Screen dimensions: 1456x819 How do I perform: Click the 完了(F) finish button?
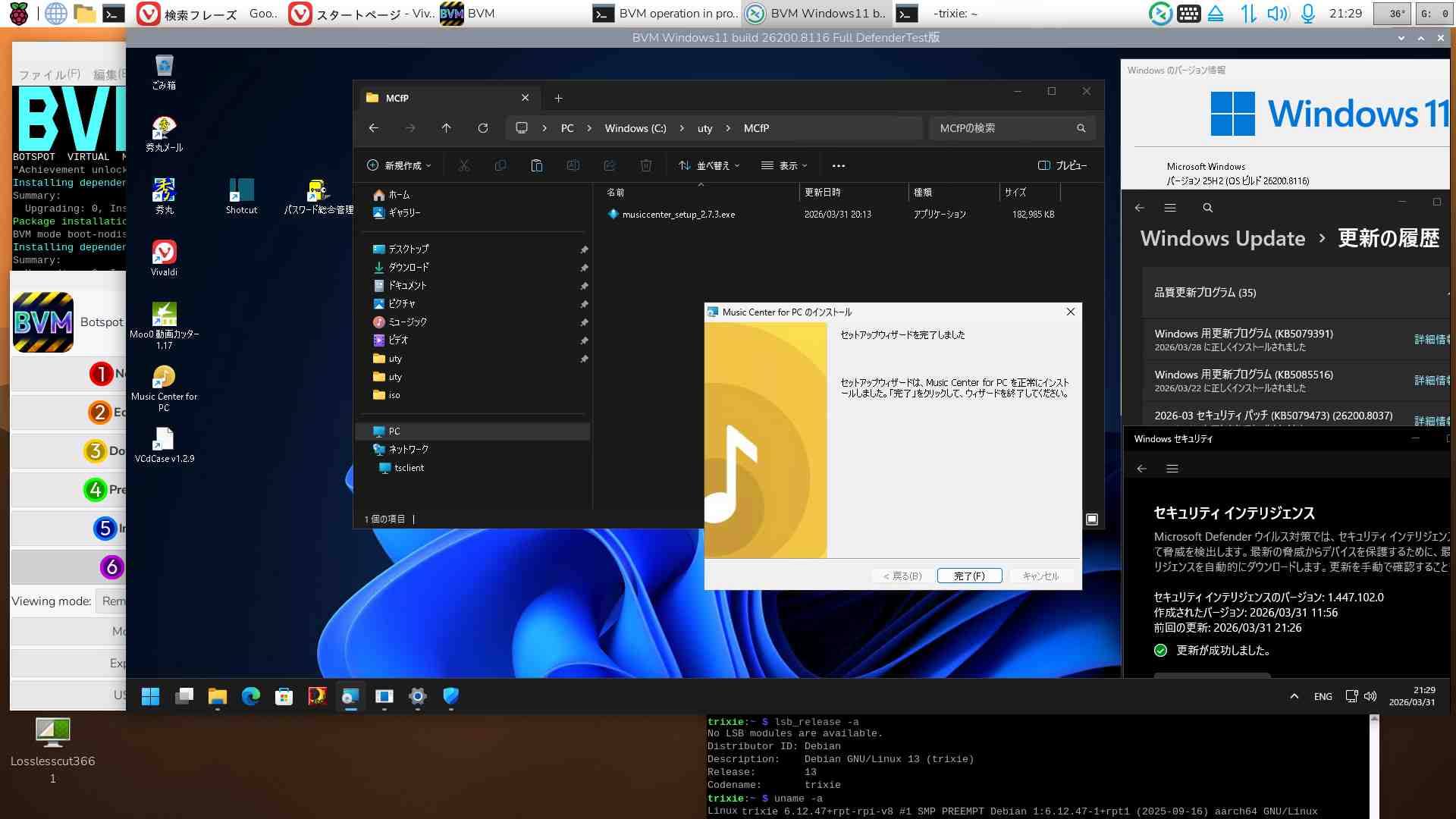969,576
